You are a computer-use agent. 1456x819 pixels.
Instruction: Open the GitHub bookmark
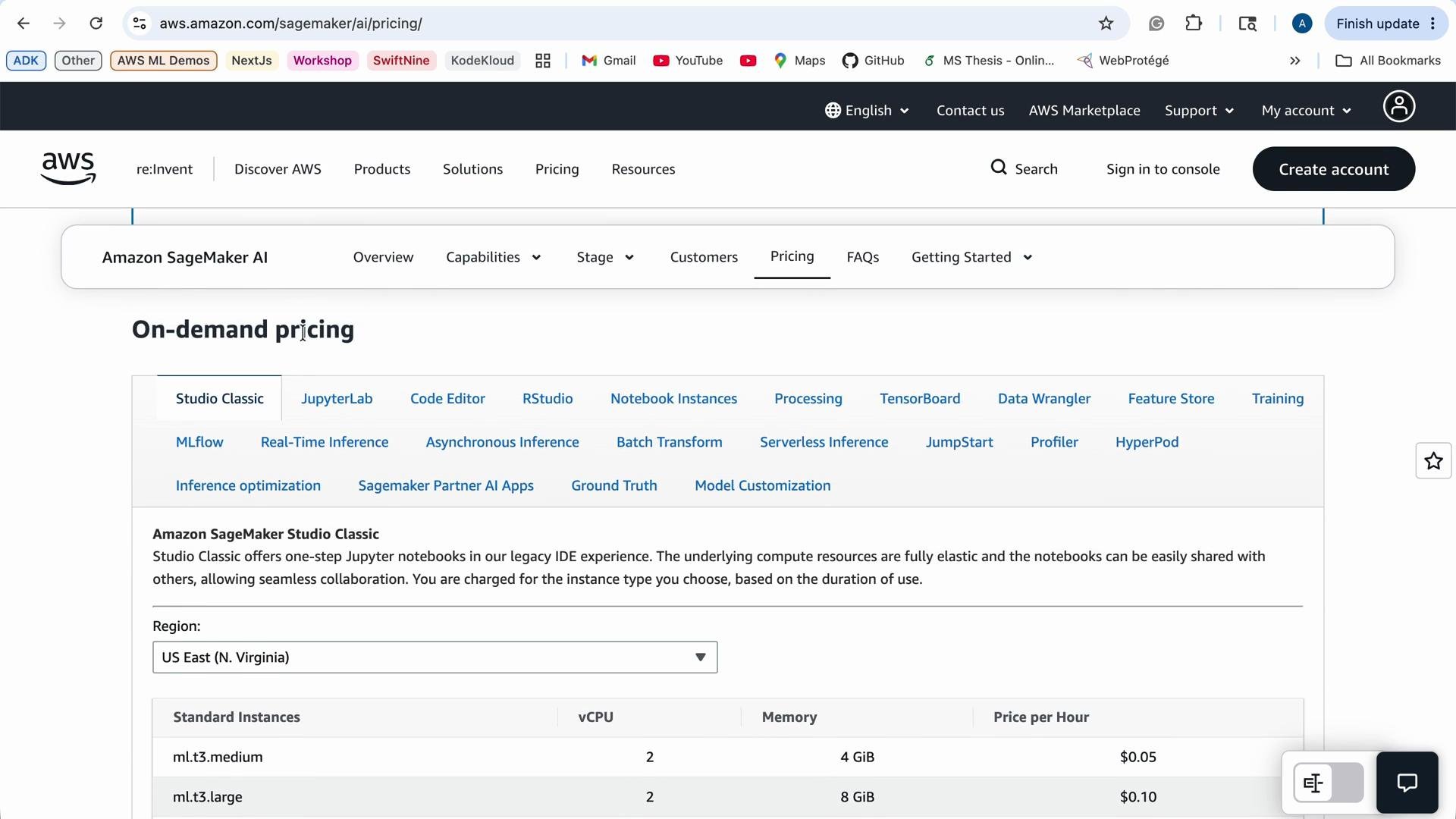pos(874,61)
